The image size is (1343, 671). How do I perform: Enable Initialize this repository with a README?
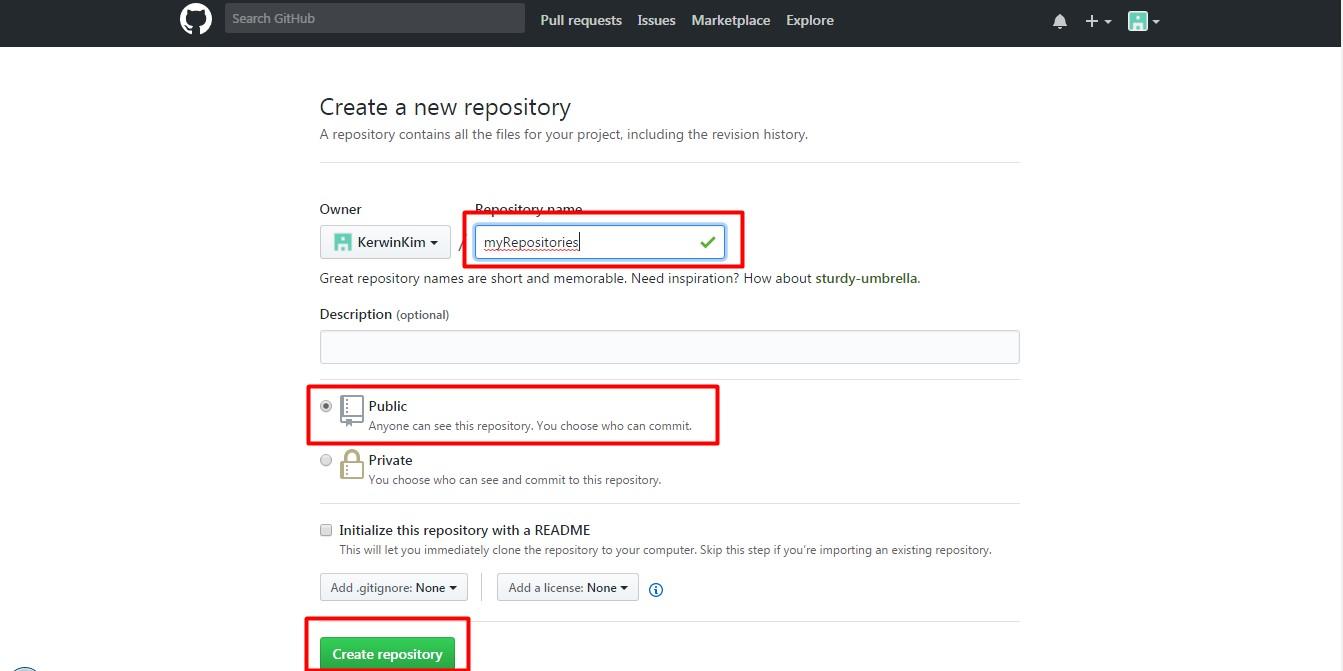[x=326, y=530]
